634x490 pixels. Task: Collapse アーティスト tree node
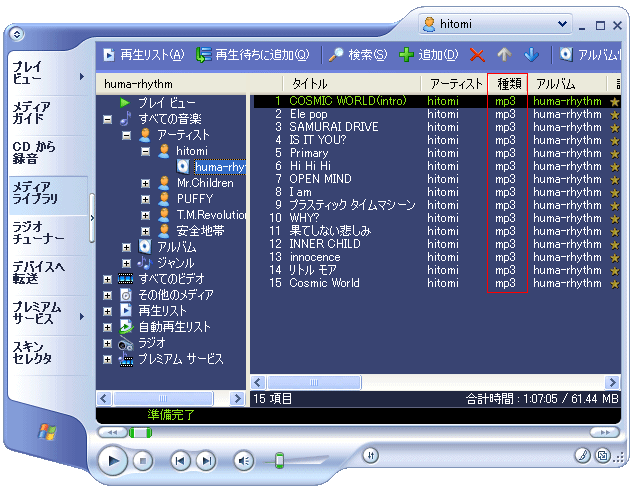[127, 135]
